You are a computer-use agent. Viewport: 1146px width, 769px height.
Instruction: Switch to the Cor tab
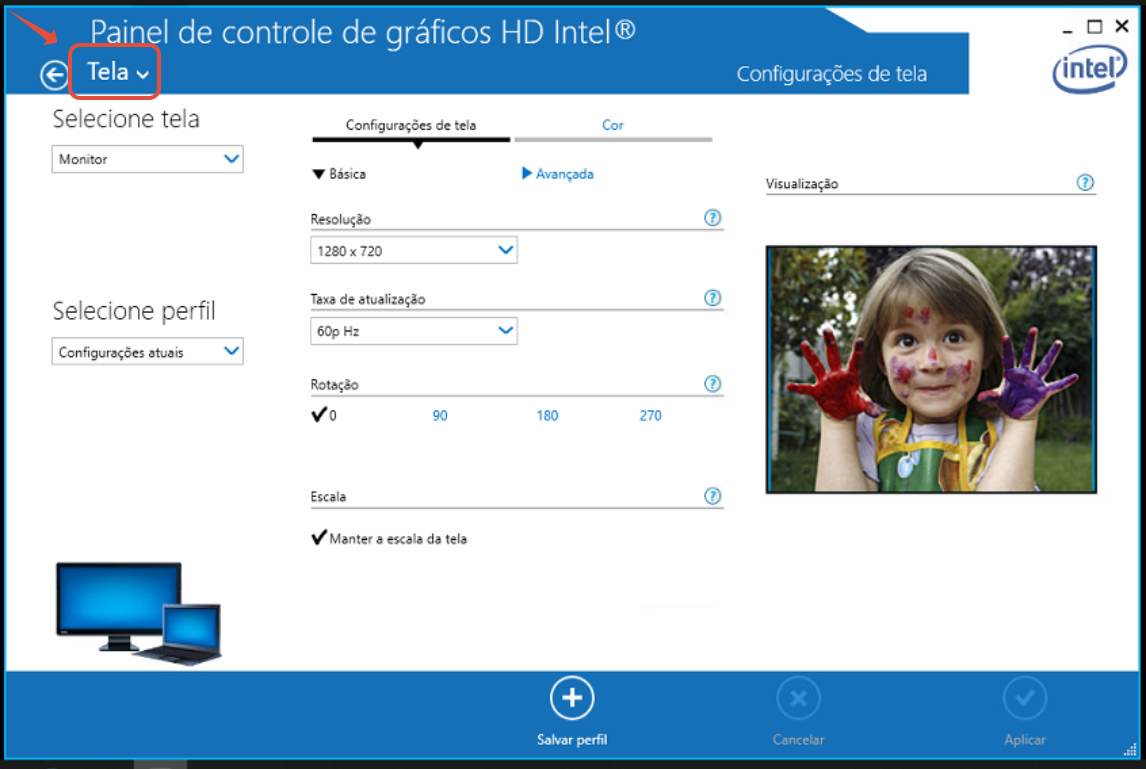tap(612, 125)
